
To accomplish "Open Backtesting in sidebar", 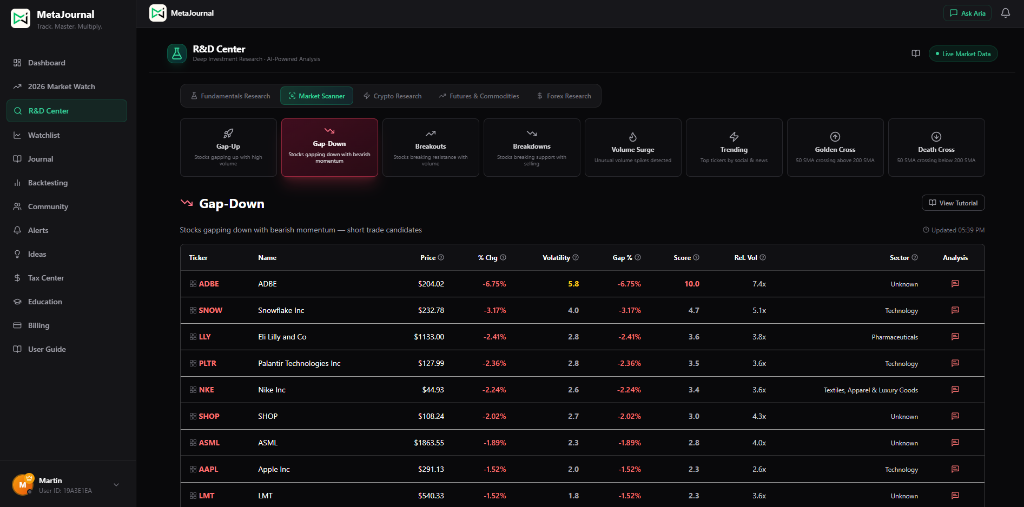I will coord(67,183).
